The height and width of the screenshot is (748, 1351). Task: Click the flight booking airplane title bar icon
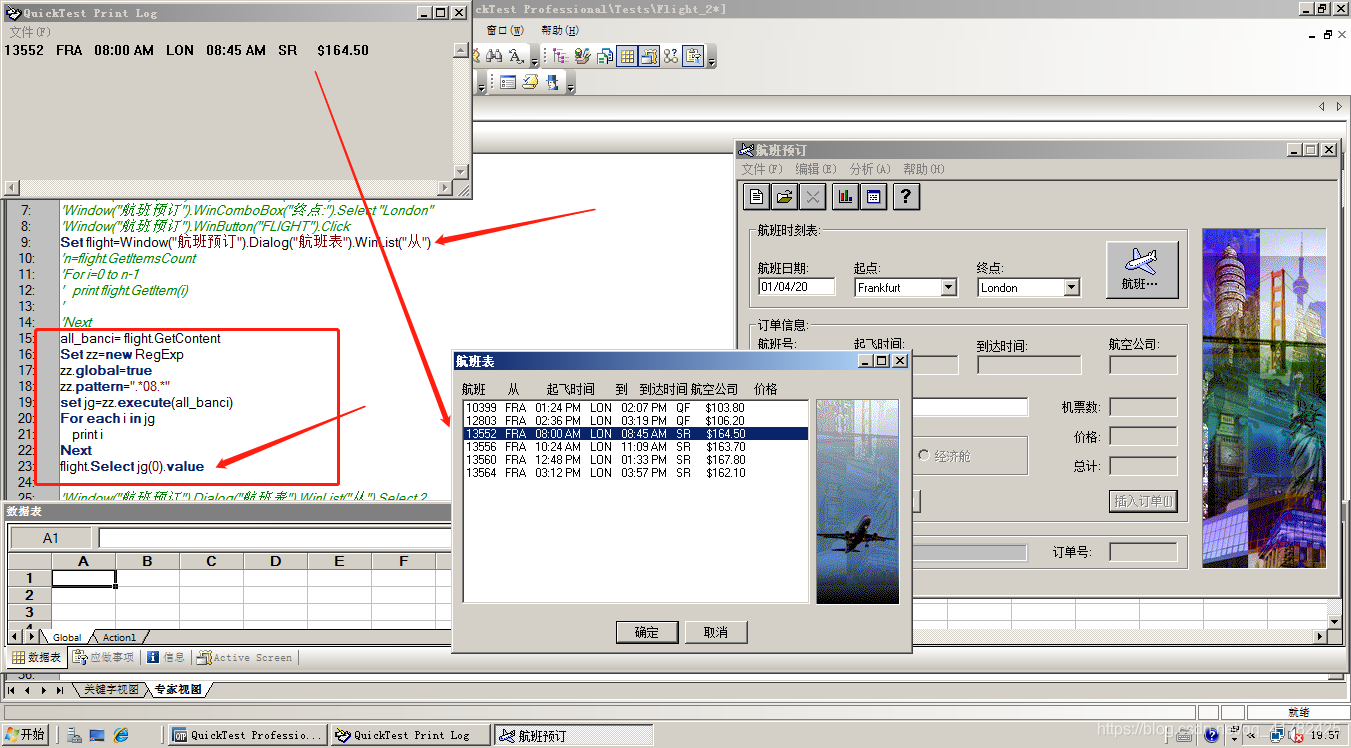746,150
